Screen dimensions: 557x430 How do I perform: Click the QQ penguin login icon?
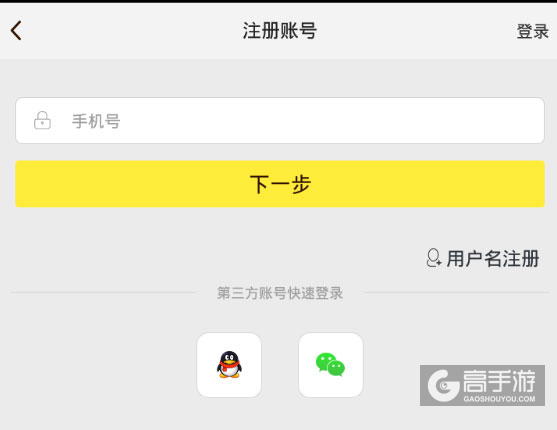click(229, 365)
